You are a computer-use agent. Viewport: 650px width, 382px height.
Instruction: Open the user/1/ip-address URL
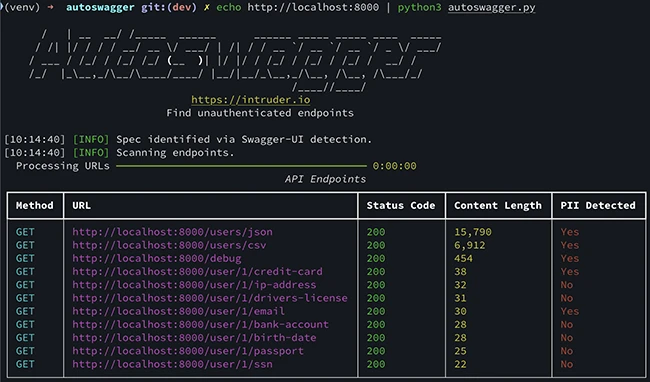coord(194,285)
